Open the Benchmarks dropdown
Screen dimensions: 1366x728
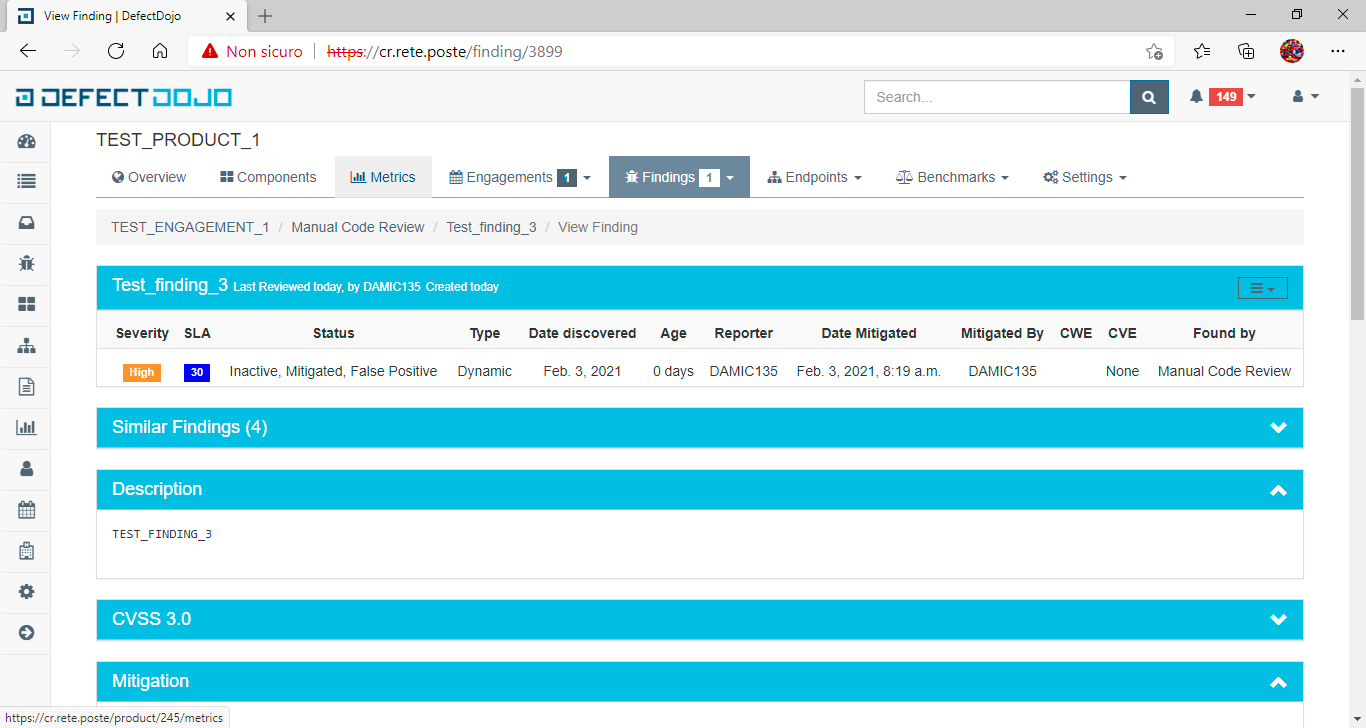[x=951, y=176]
